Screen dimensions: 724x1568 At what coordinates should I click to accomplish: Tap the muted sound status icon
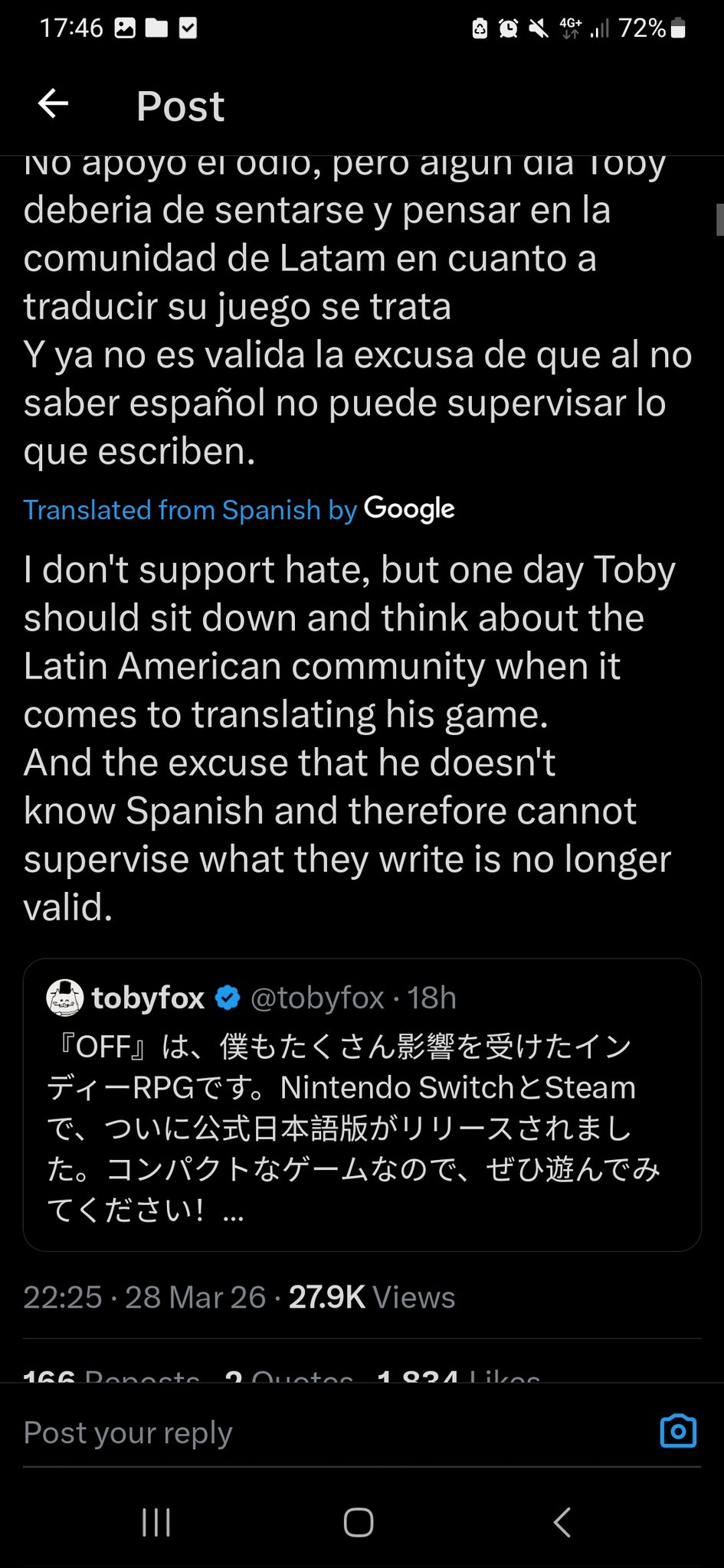(x=539, y=29)
